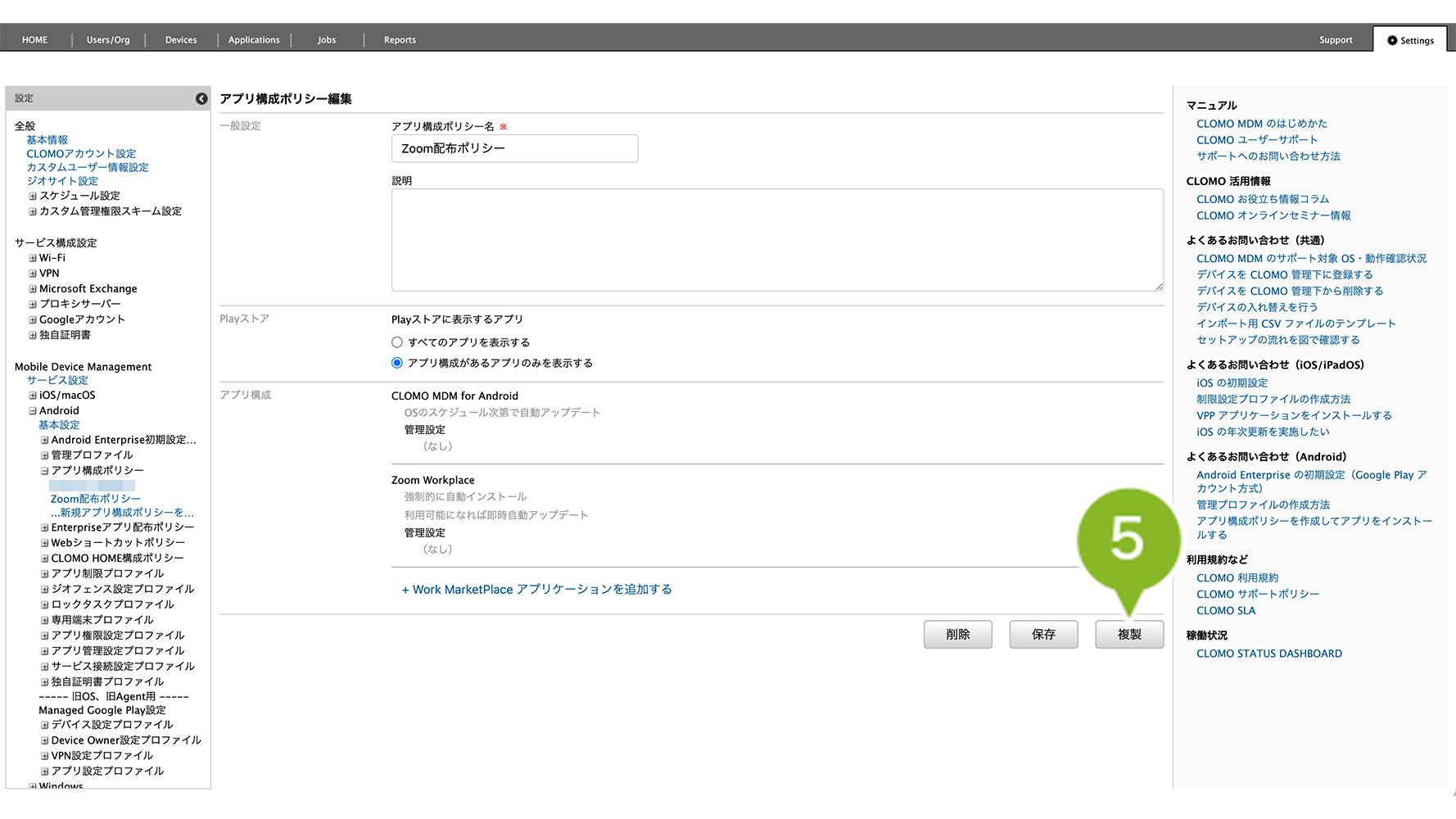The image size is (1456, 819).
Task: Collapse the アプリ構成ポリシー node
Action: [45, 471]
